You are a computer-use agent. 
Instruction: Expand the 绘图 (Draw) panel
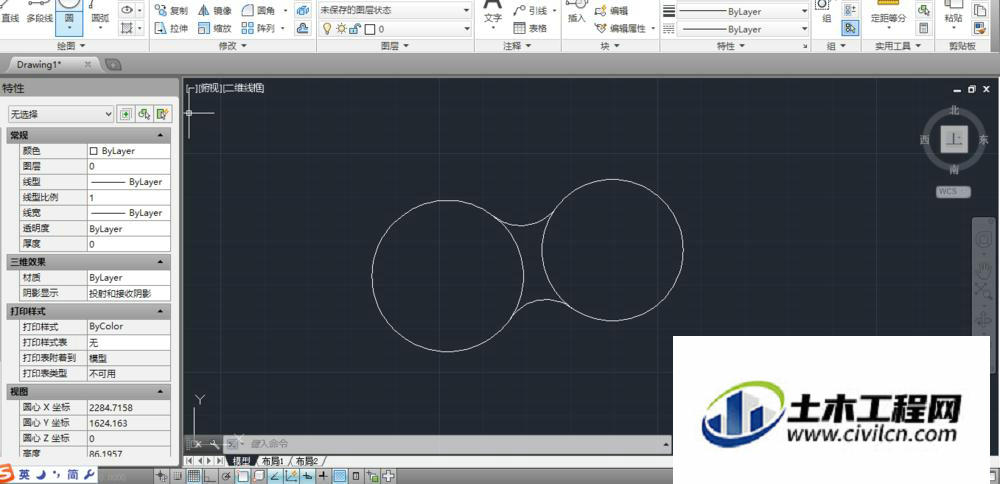point(71,46)
